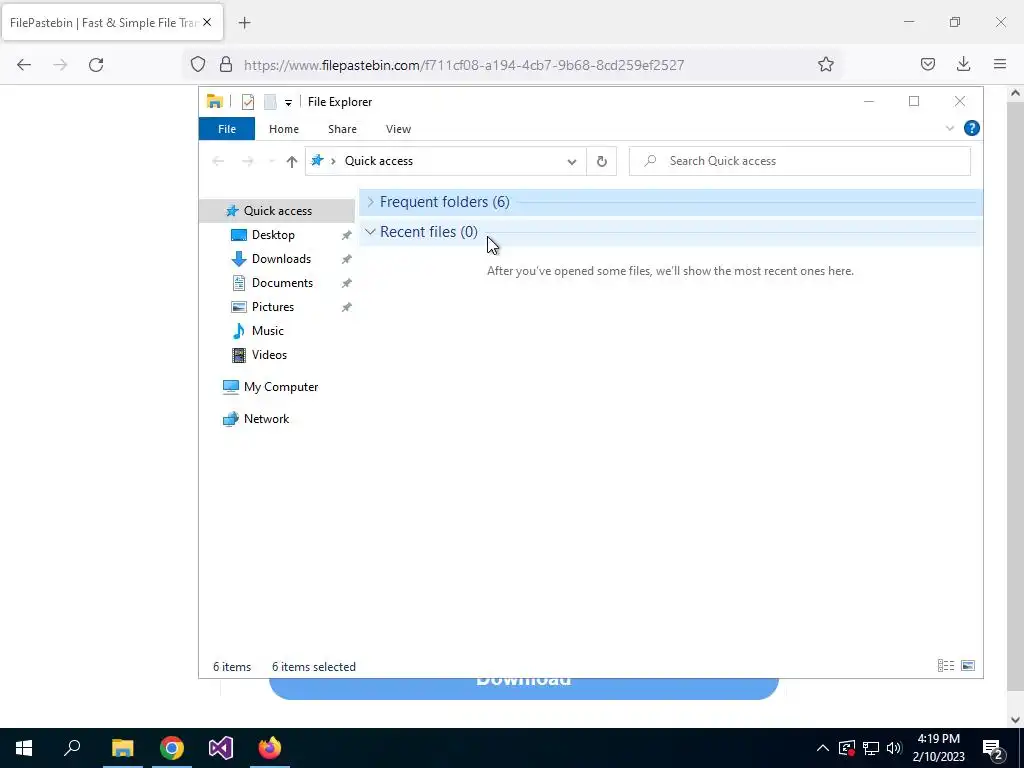This screenshot has width=1024, height=768.
Task: Click the pin icon next to Desktop
Action: [347, 235]
